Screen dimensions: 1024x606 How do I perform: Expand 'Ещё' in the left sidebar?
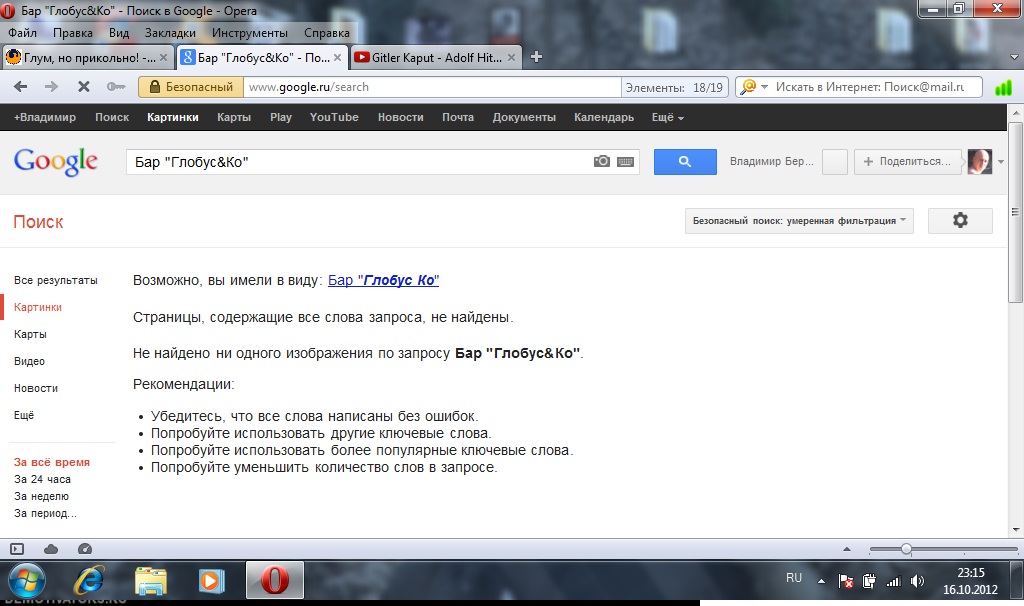click(24, 415)
